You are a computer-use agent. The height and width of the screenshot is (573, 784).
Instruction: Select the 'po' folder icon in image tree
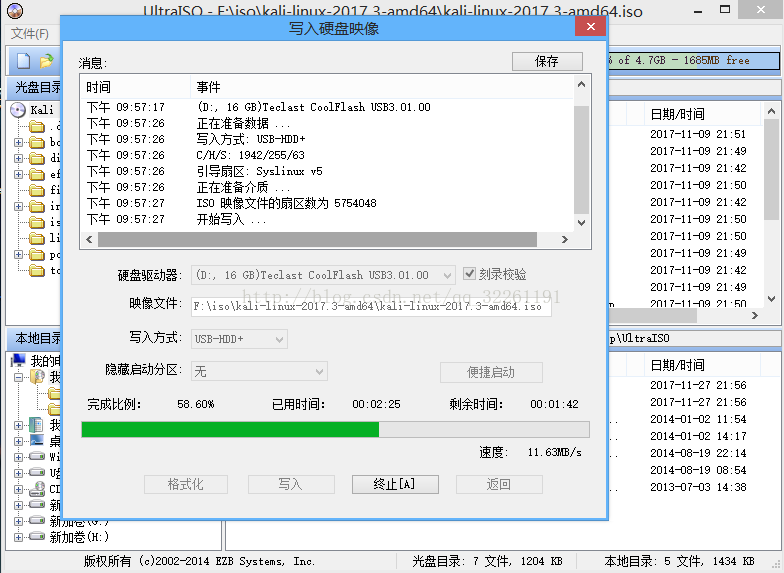(x=37, y=254)
